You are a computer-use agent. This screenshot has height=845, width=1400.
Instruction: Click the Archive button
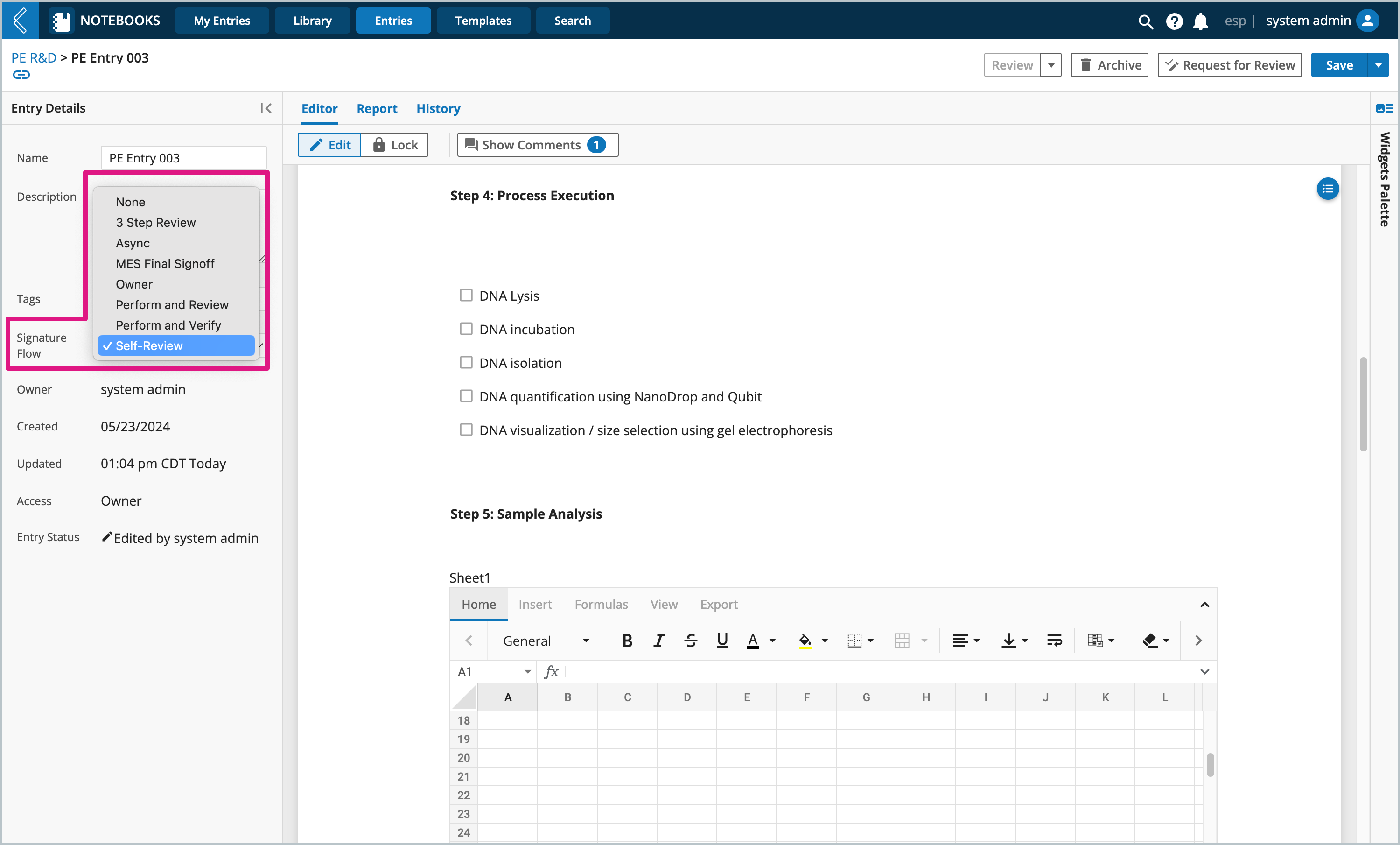[x=1109, y=65]
